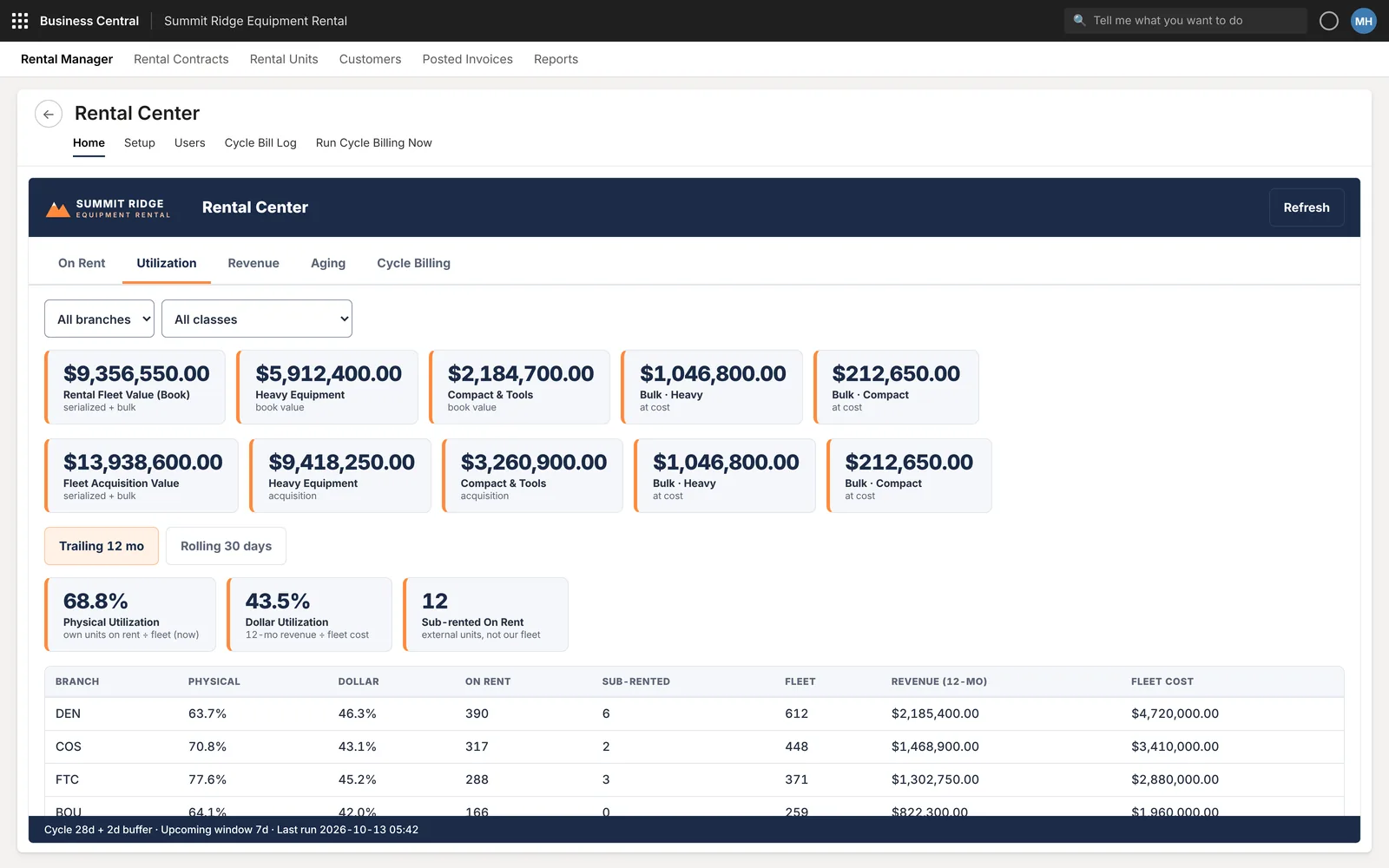Switch to the Utilization tab
The height and width of the screenshot is (868, 1389).
click(x=167, y=263)
